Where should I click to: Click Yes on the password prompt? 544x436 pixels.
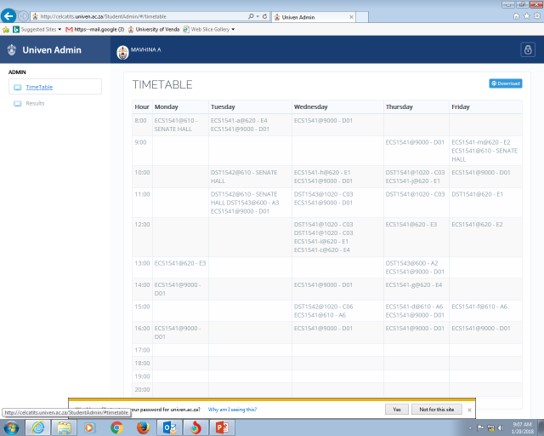coord(397,410)
